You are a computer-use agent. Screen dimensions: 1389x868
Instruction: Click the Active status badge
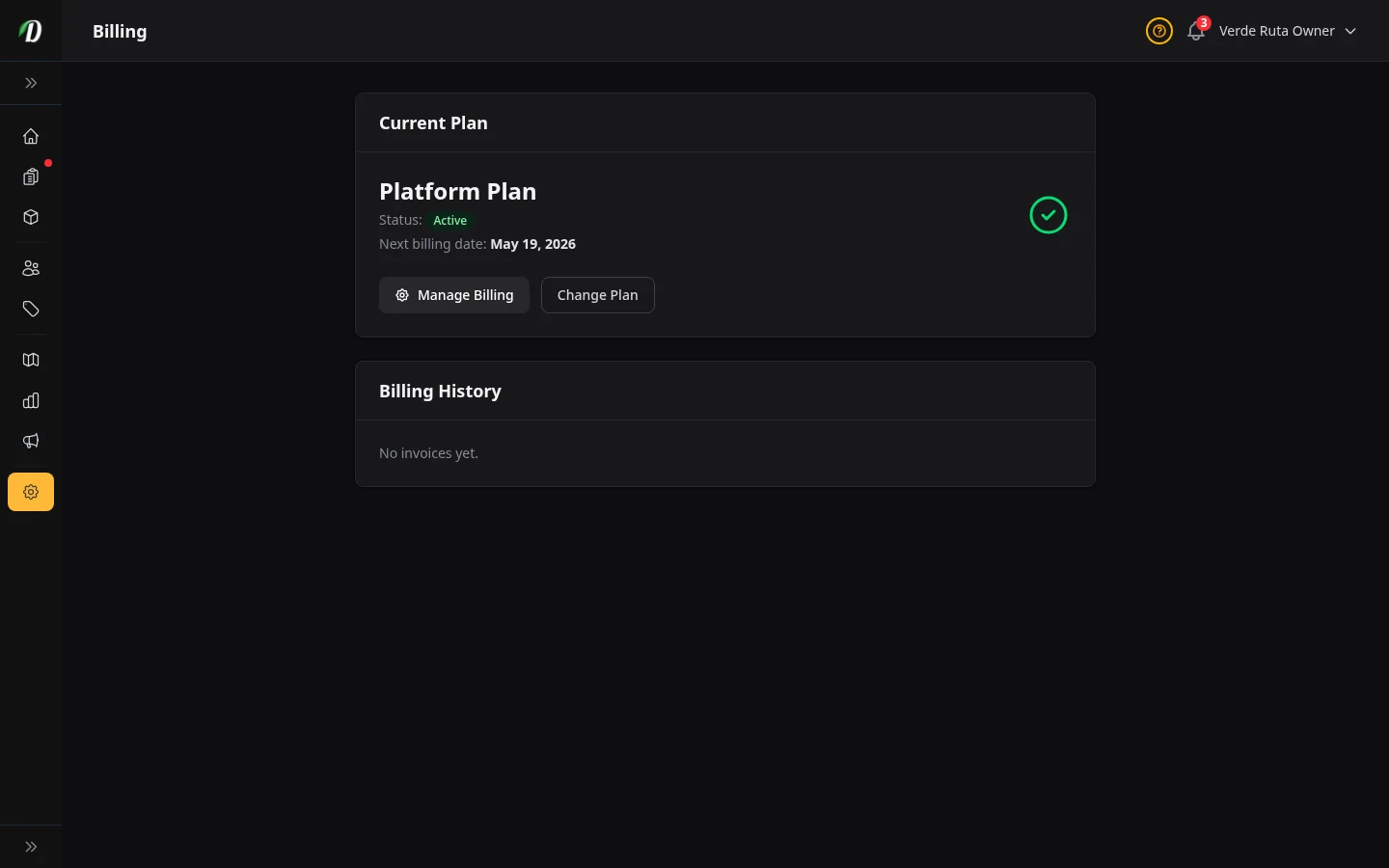(x=449, y=220)
